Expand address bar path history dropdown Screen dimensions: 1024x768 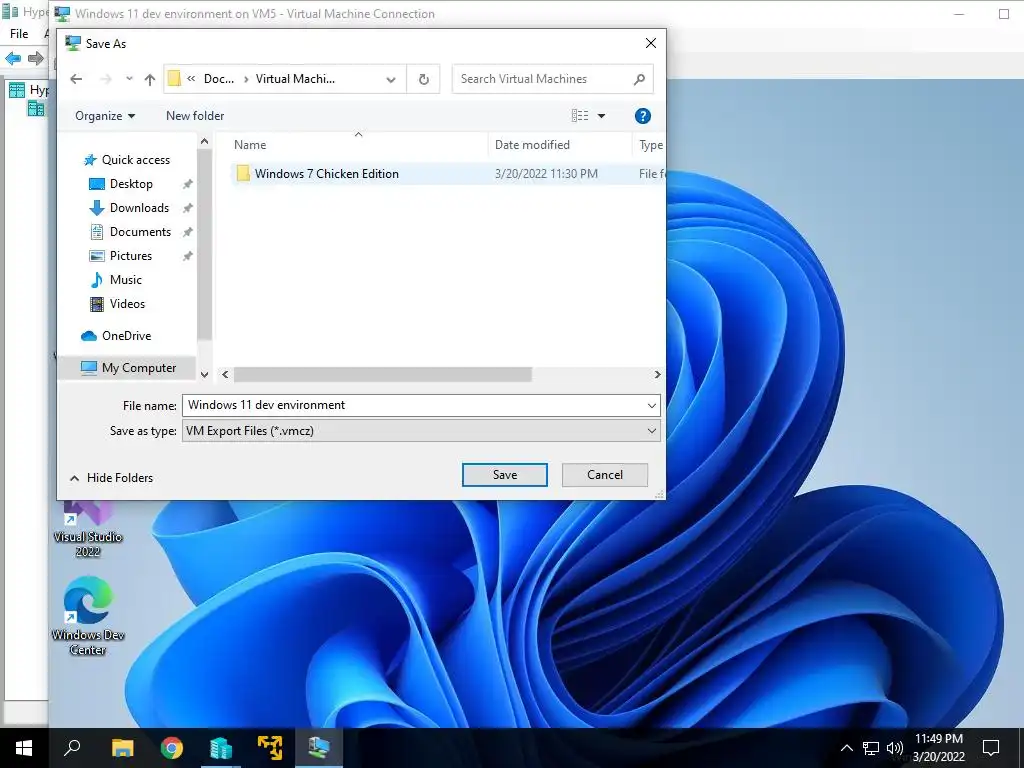tap(391, 80)
